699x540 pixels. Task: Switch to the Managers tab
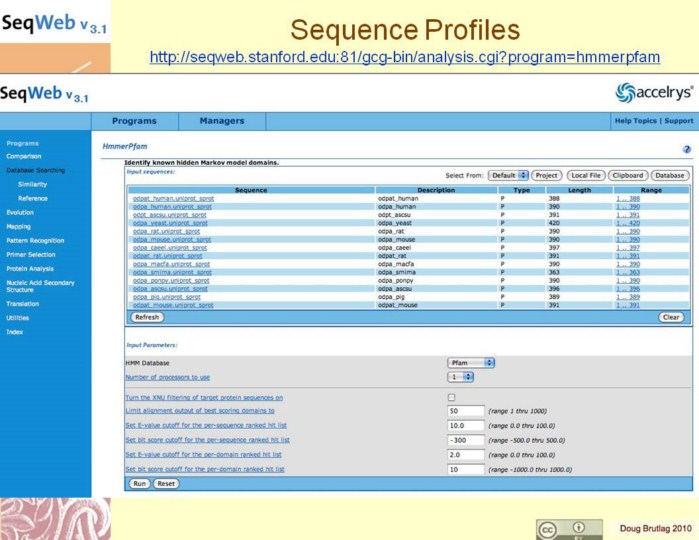click(x=221, y=121)
